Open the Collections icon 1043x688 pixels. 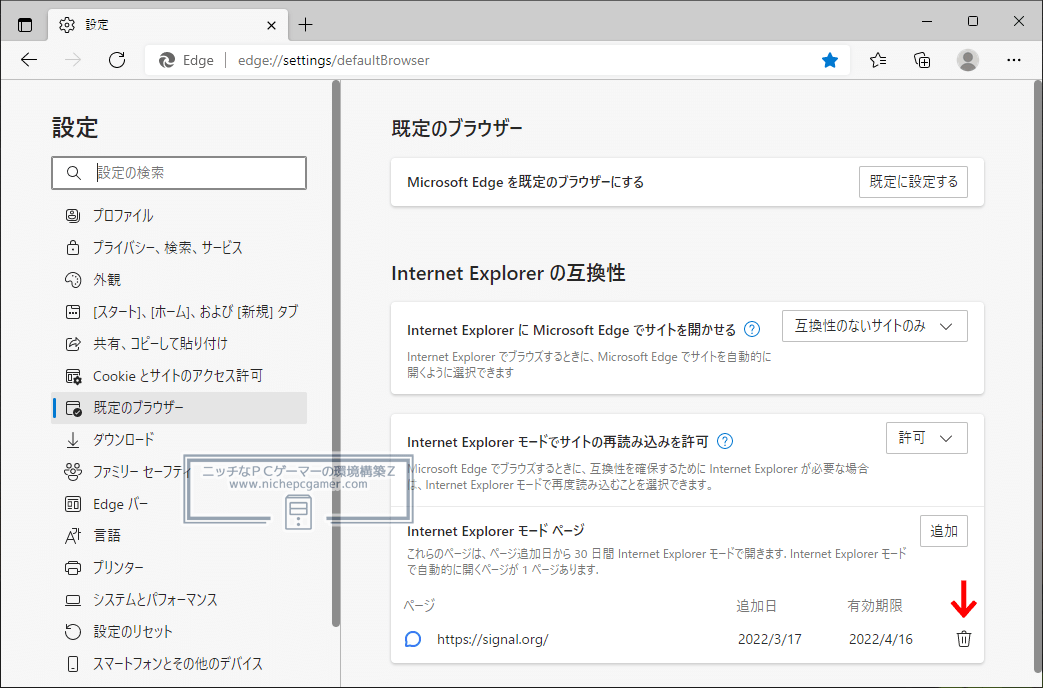pos(922,61)
